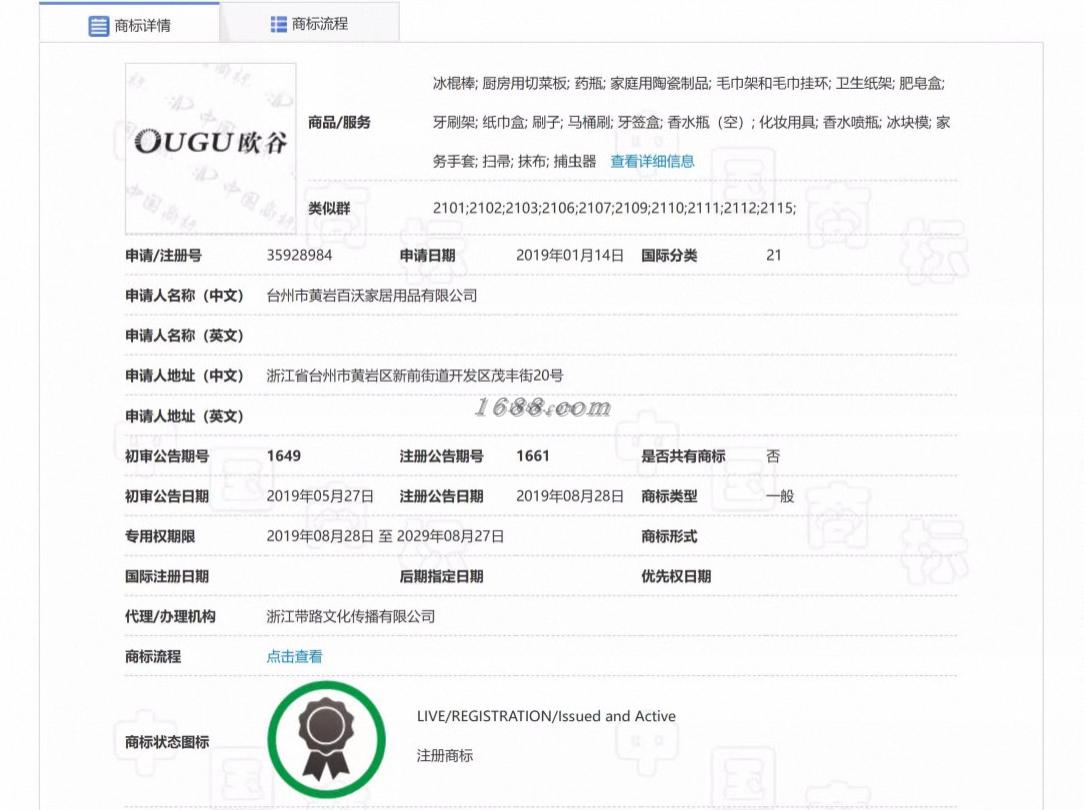Image resolution: width=1084 pixels, height=810 pixels.
Task: Click the 商品/服务 field label
Action: [x=339, y=122]
